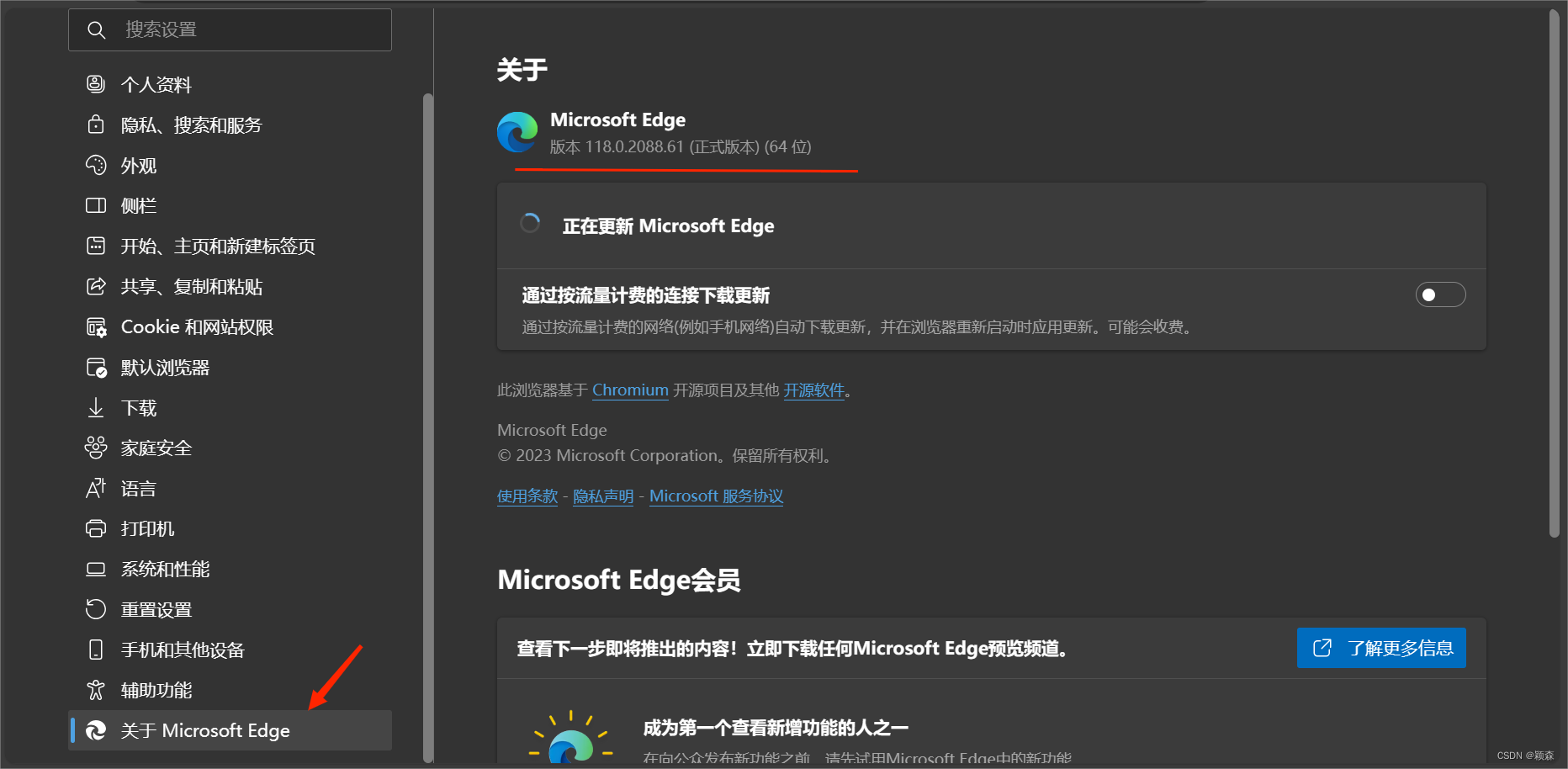Click the download arrow icon next to 下载
Image resolution: width=1568 pixels, height=769 pixels.
point(96,408)
